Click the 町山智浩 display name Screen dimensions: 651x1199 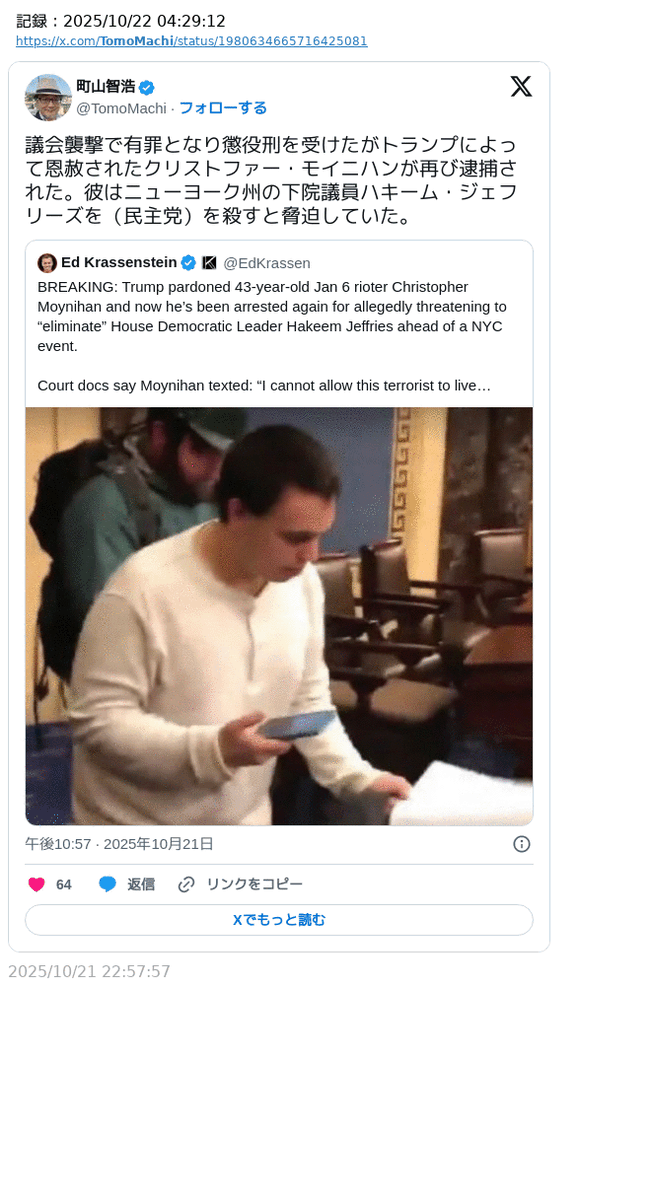106,86
